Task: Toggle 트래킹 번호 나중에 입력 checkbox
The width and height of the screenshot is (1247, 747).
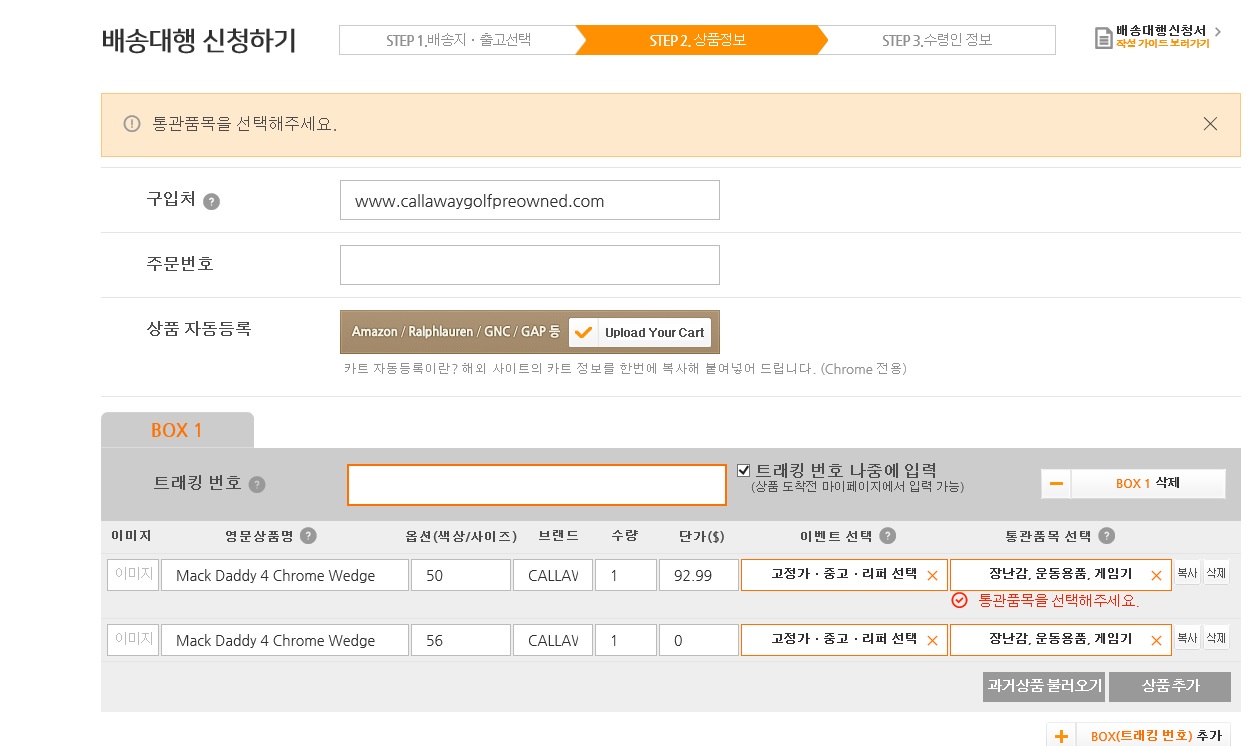Action: (x=743, y=470)
